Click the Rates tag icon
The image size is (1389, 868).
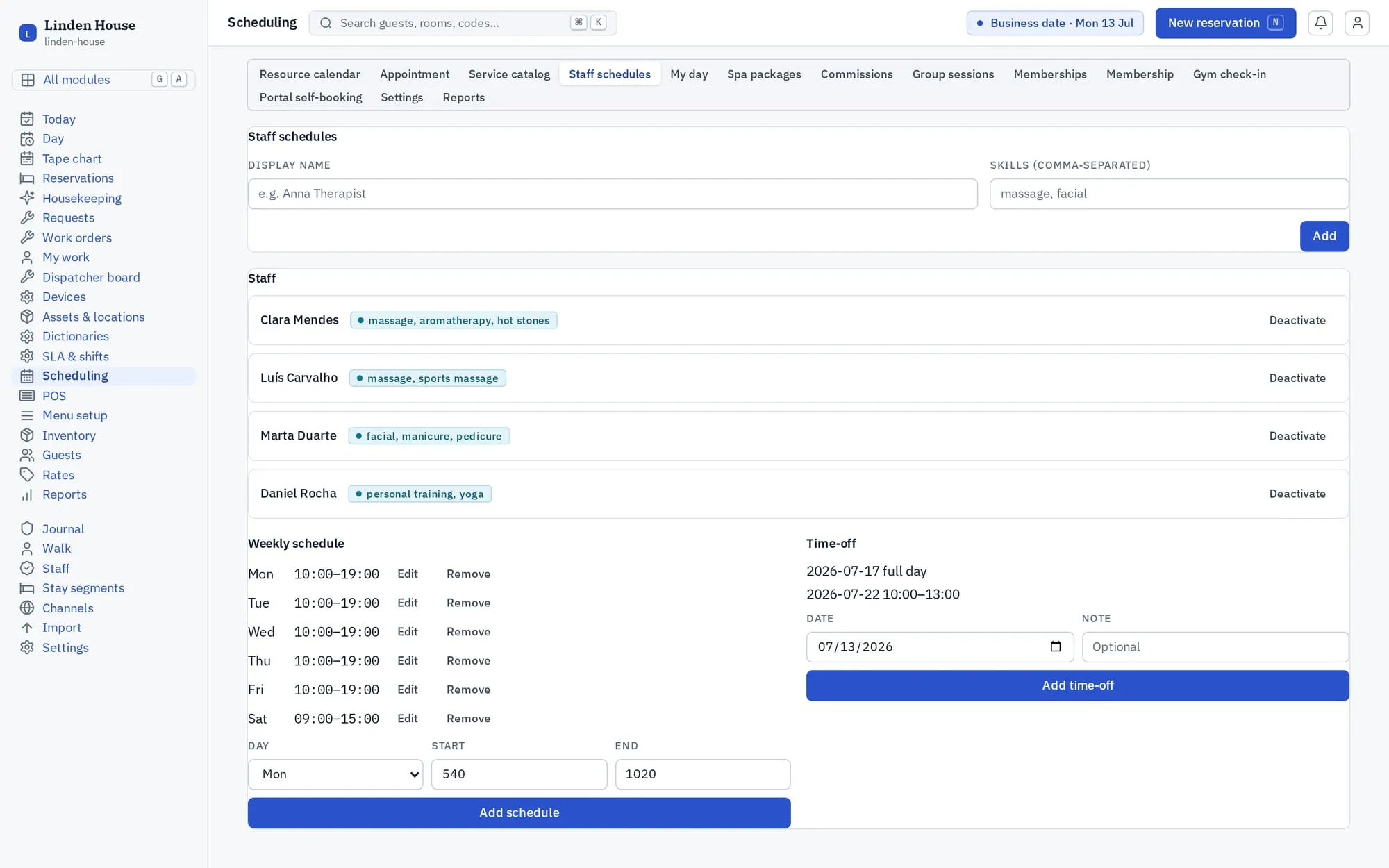click(x=27, y=475)
